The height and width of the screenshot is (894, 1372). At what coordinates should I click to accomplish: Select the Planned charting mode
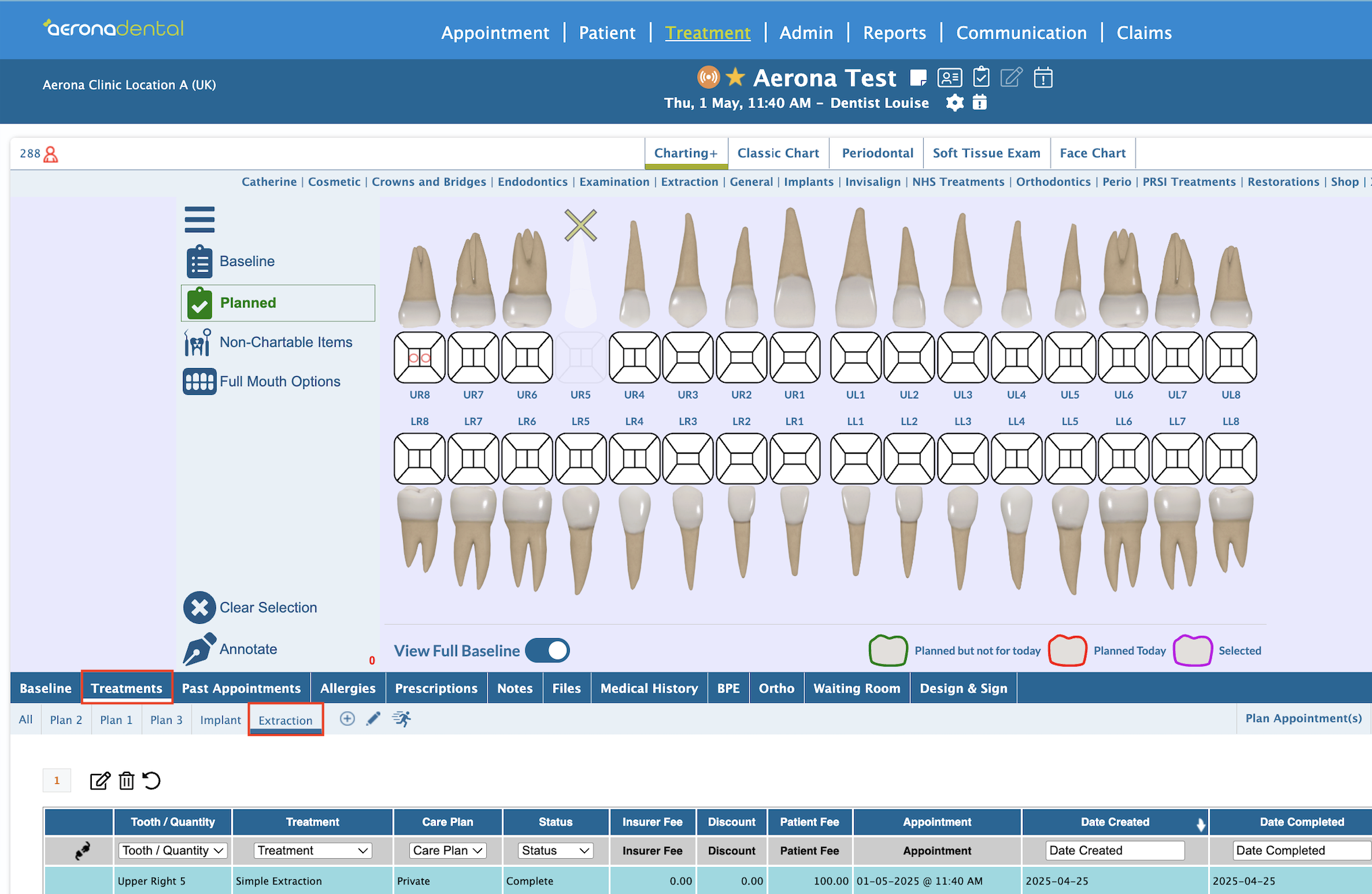(278, 303)
